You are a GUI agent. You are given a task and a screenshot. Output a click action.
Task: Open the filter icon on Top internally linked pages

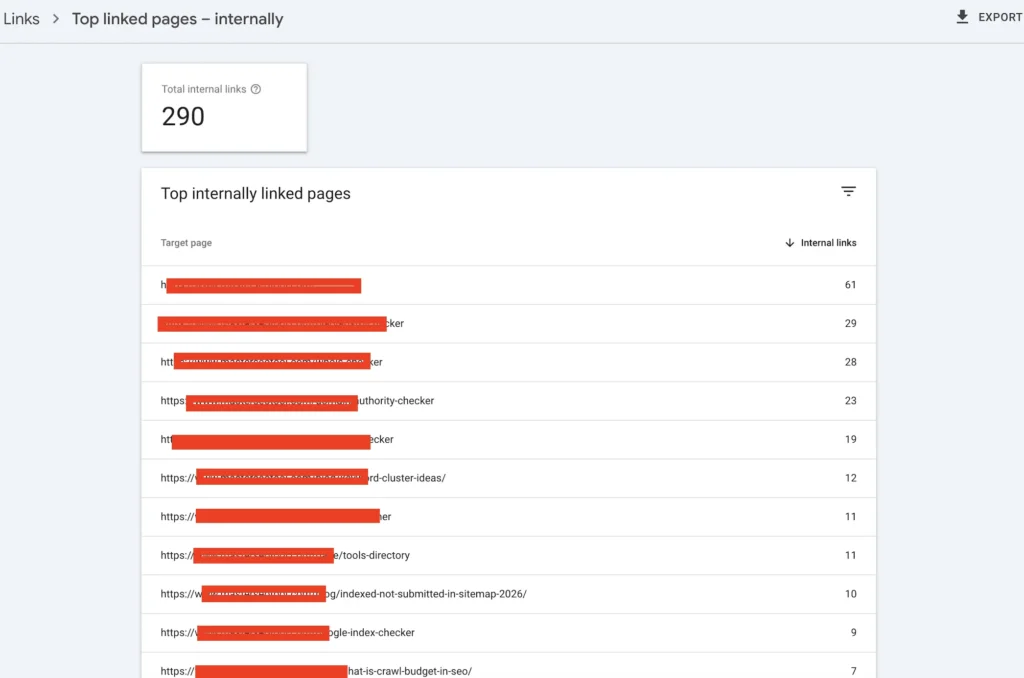pos(848,191)
